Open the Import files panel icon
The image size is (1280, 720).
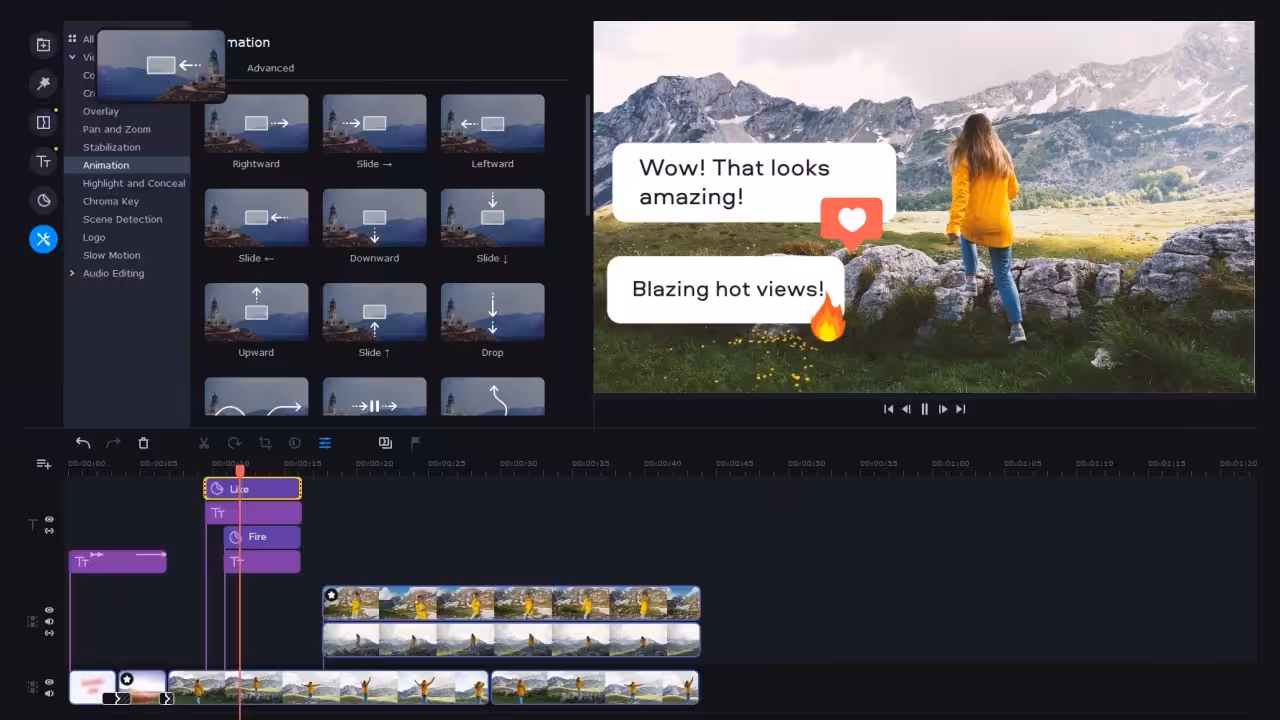[x=43, y=45]
